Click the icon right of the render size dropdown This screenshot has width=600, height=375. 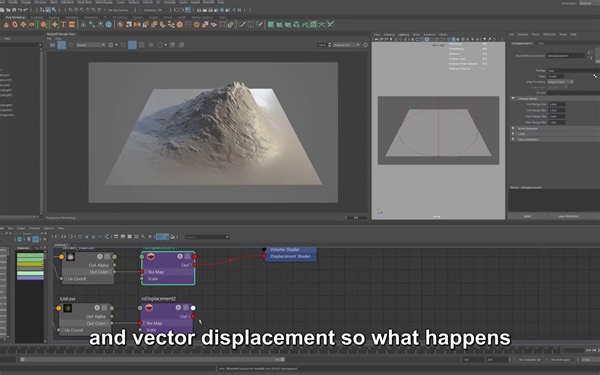tap(365, 45)
